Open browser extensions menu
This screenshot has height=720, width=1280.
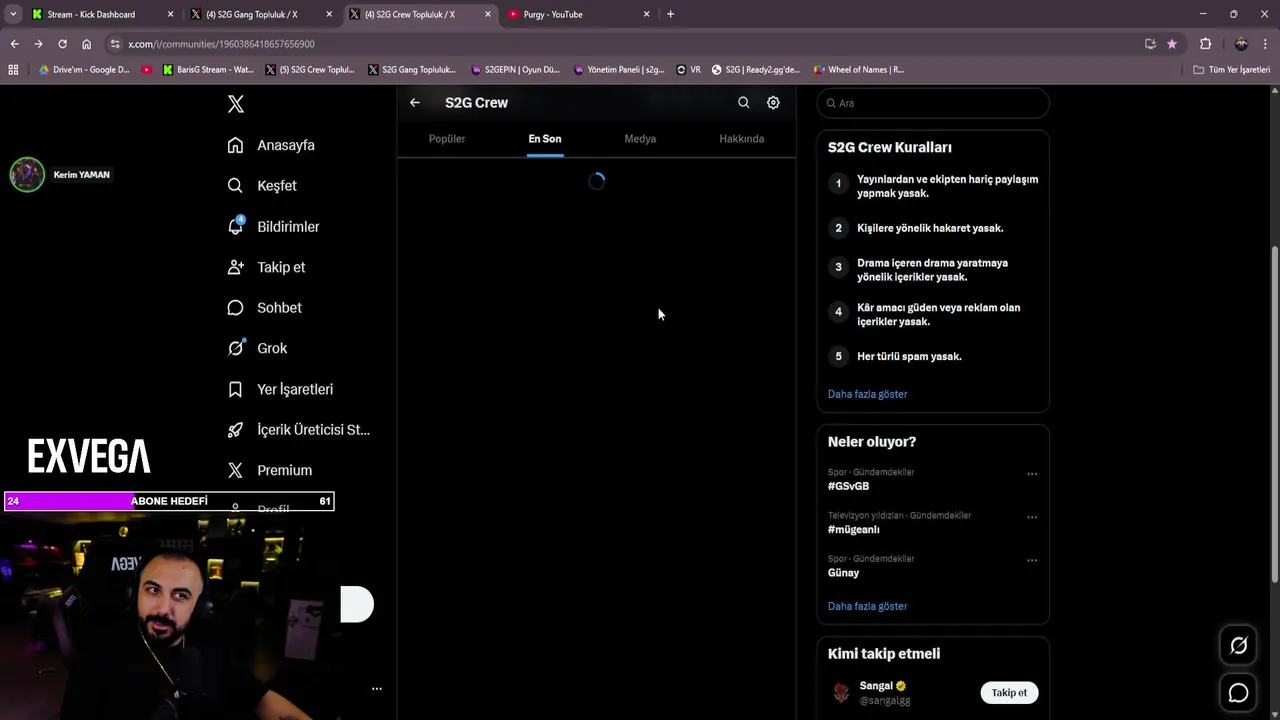pos(1205,44)
